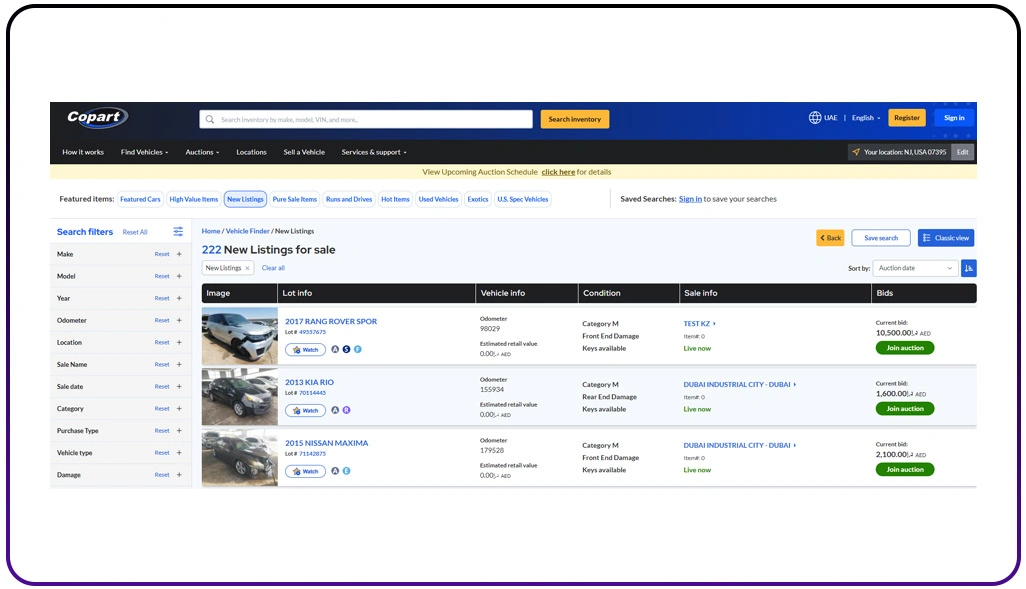Click the 'E' badge on the Nissan Maxima listing
Screen dimensions: 1026x589
tap(347, 470)
